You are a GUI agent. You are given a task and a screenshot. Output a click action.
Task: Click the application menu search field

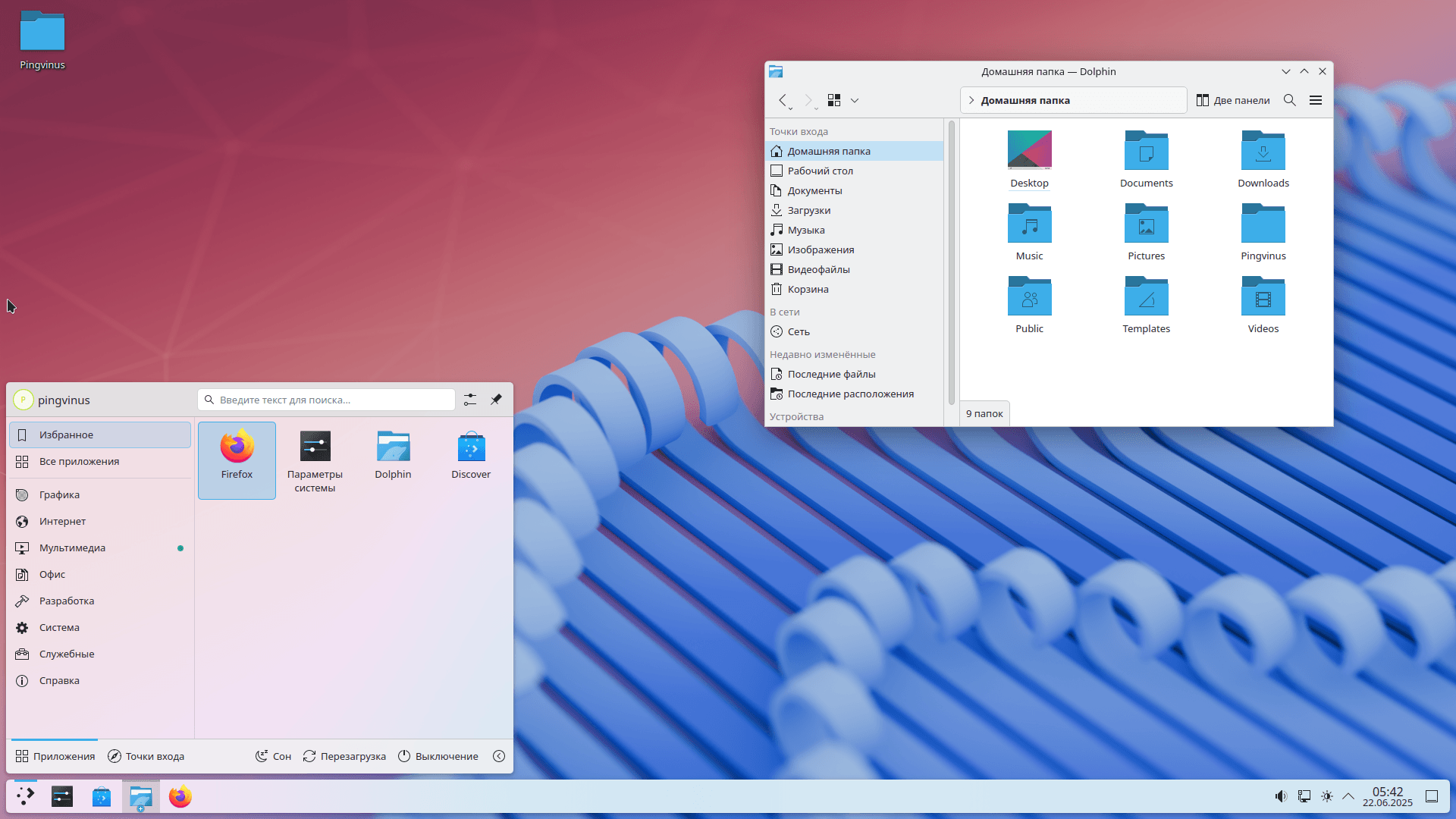pyautogui.click(x=326, y=400)
